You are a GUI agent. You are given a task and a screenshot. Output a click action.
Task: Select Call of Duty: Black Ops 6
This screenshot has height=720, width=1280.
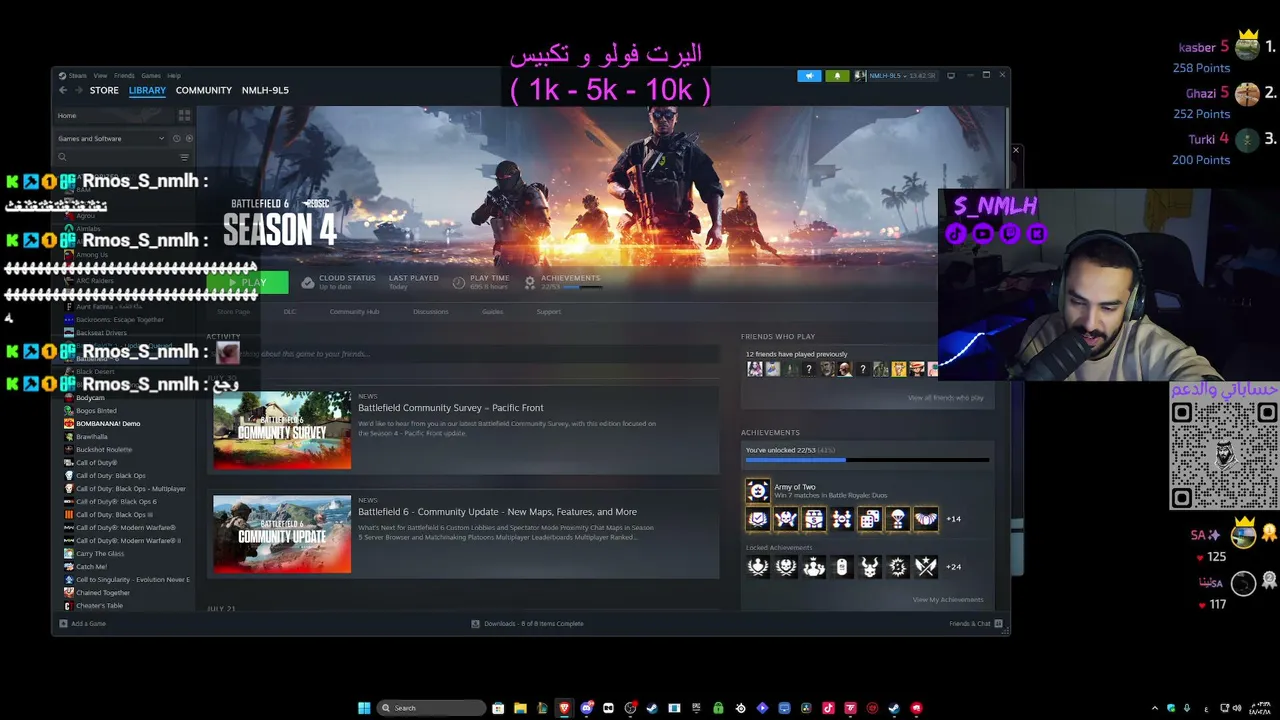coord(116,502)
